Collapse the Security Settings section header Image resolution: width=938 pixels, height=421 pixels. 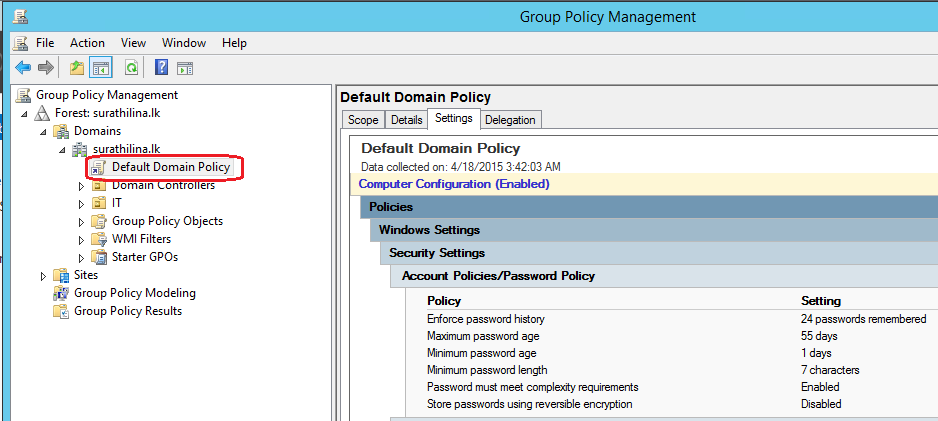(659, 253)
